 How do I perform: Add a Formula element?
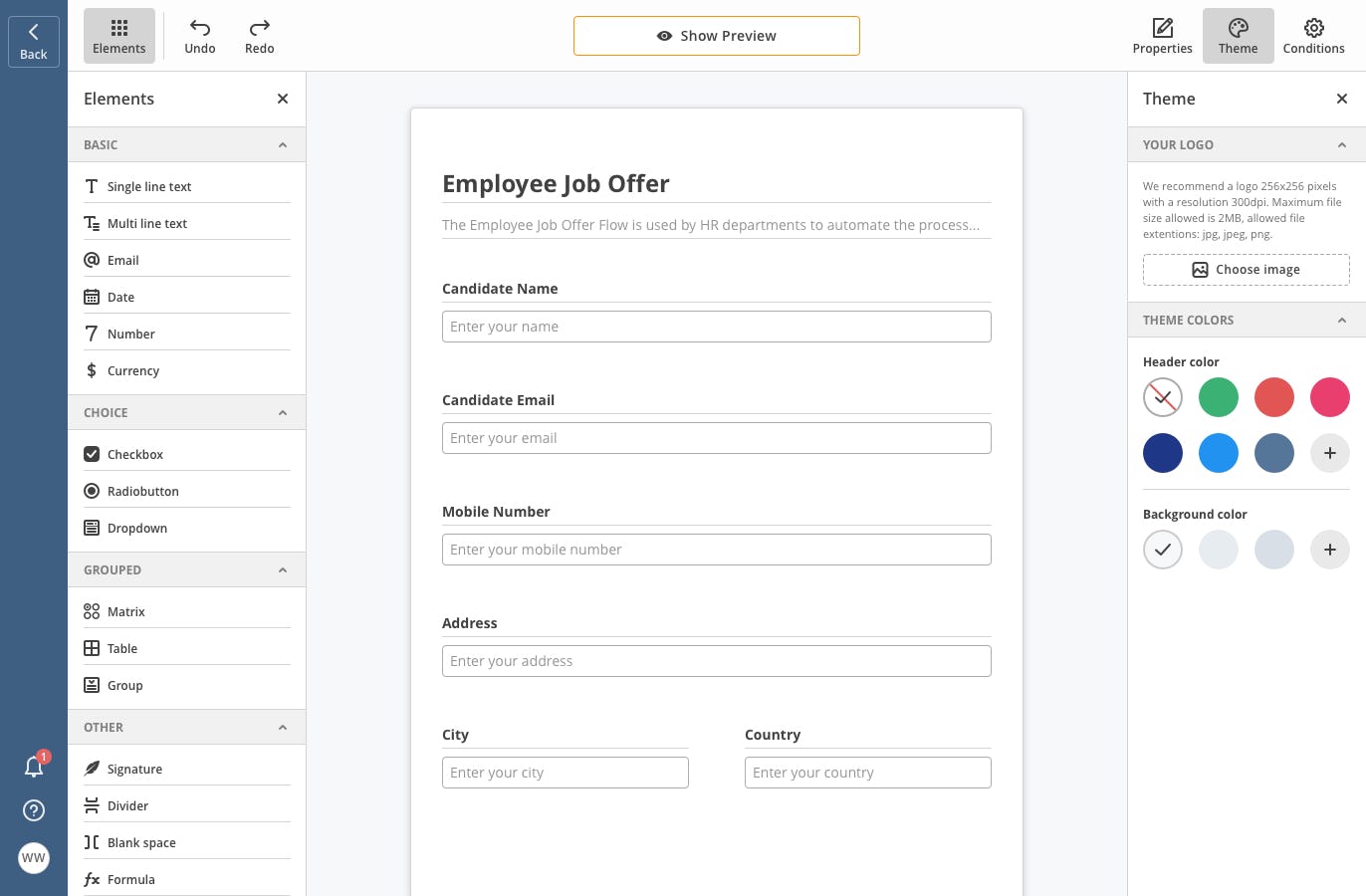(x=130, y=879)
